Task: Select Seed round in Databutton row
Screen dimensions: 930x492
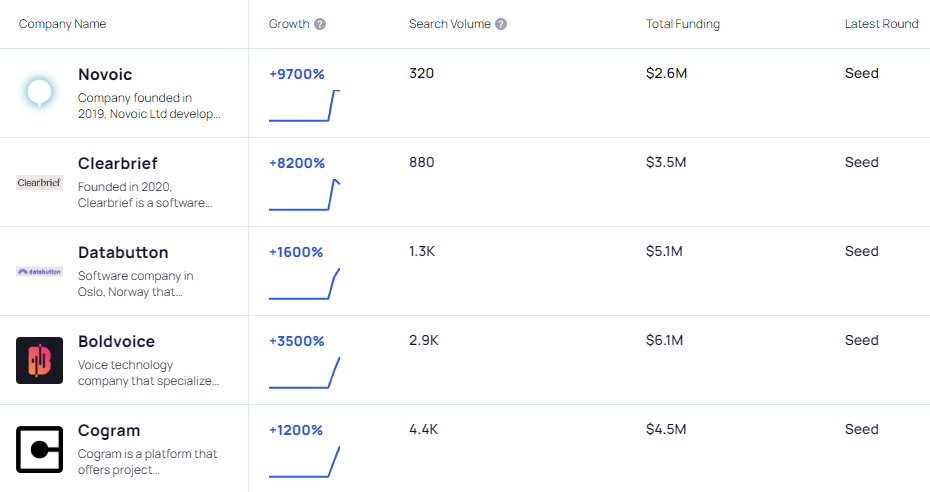Action: click(862, 251)
